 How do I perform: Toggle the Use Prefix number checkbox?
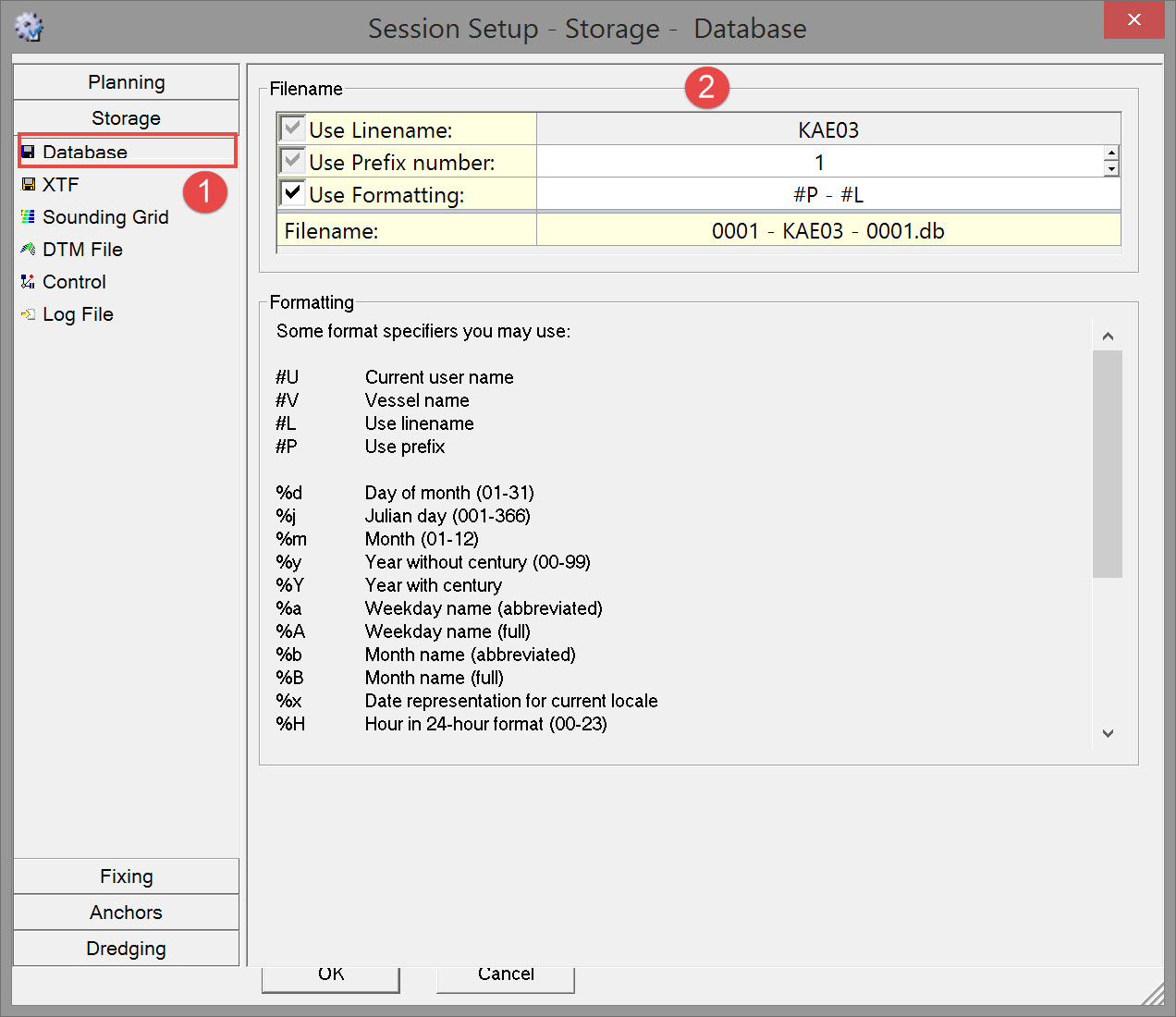pos(292,161)
